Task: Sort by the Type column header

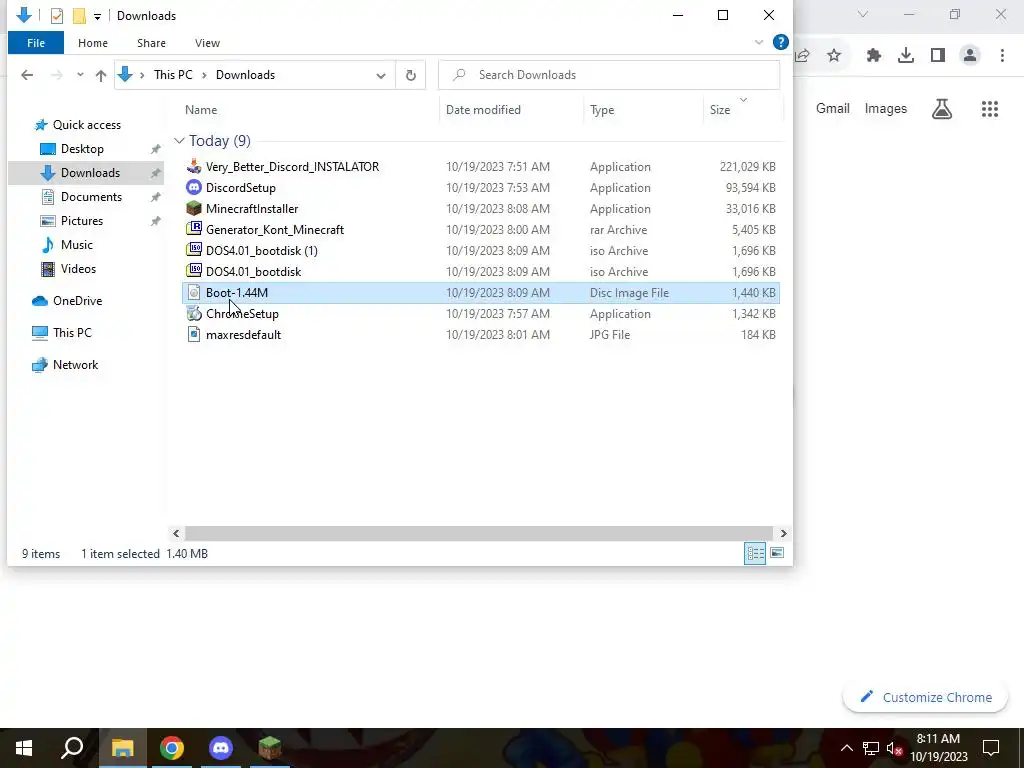Action: pos(602,110)
